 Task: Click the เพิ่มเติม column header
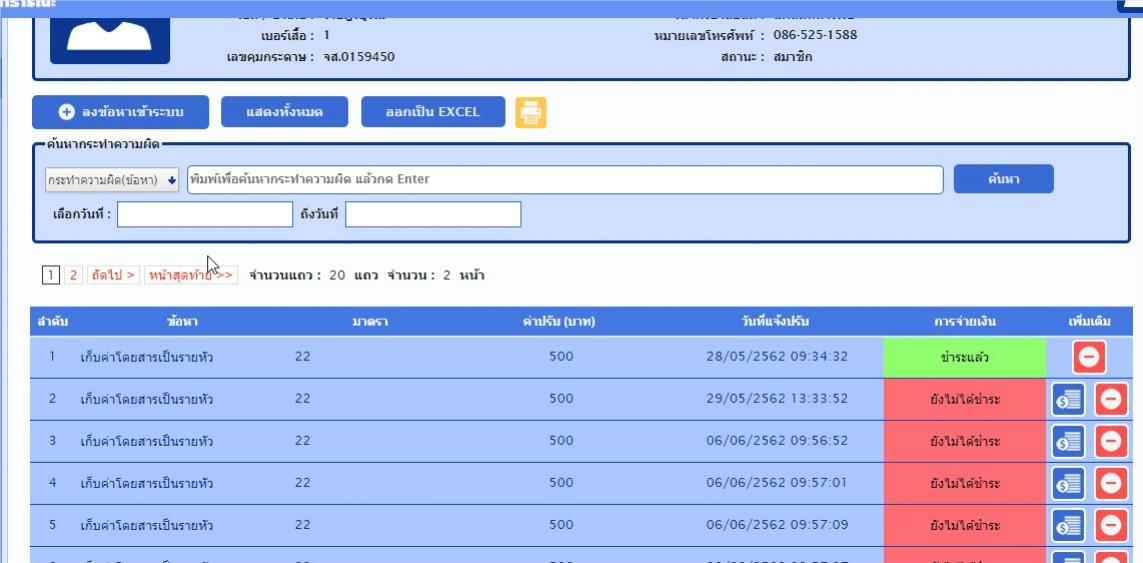click(1090, 322)
